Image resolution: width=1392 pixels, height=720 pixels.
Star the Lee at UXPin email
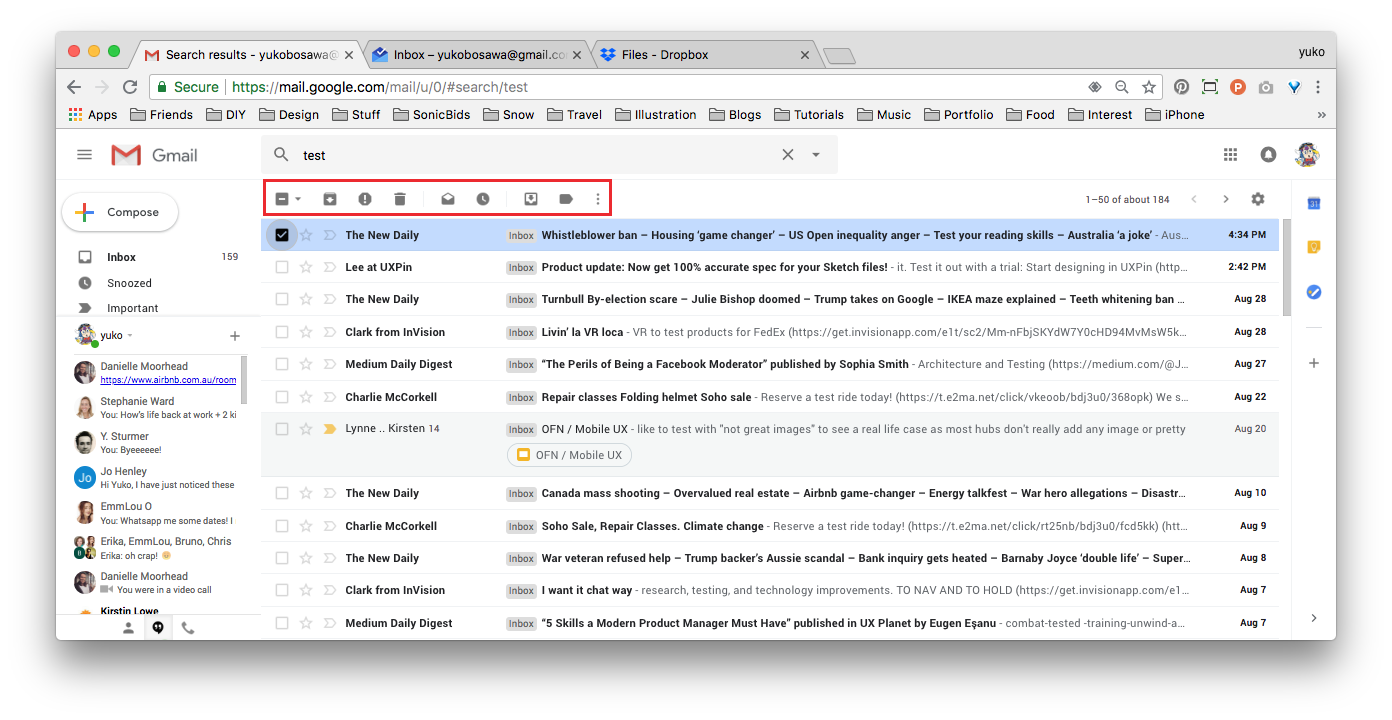307,267
